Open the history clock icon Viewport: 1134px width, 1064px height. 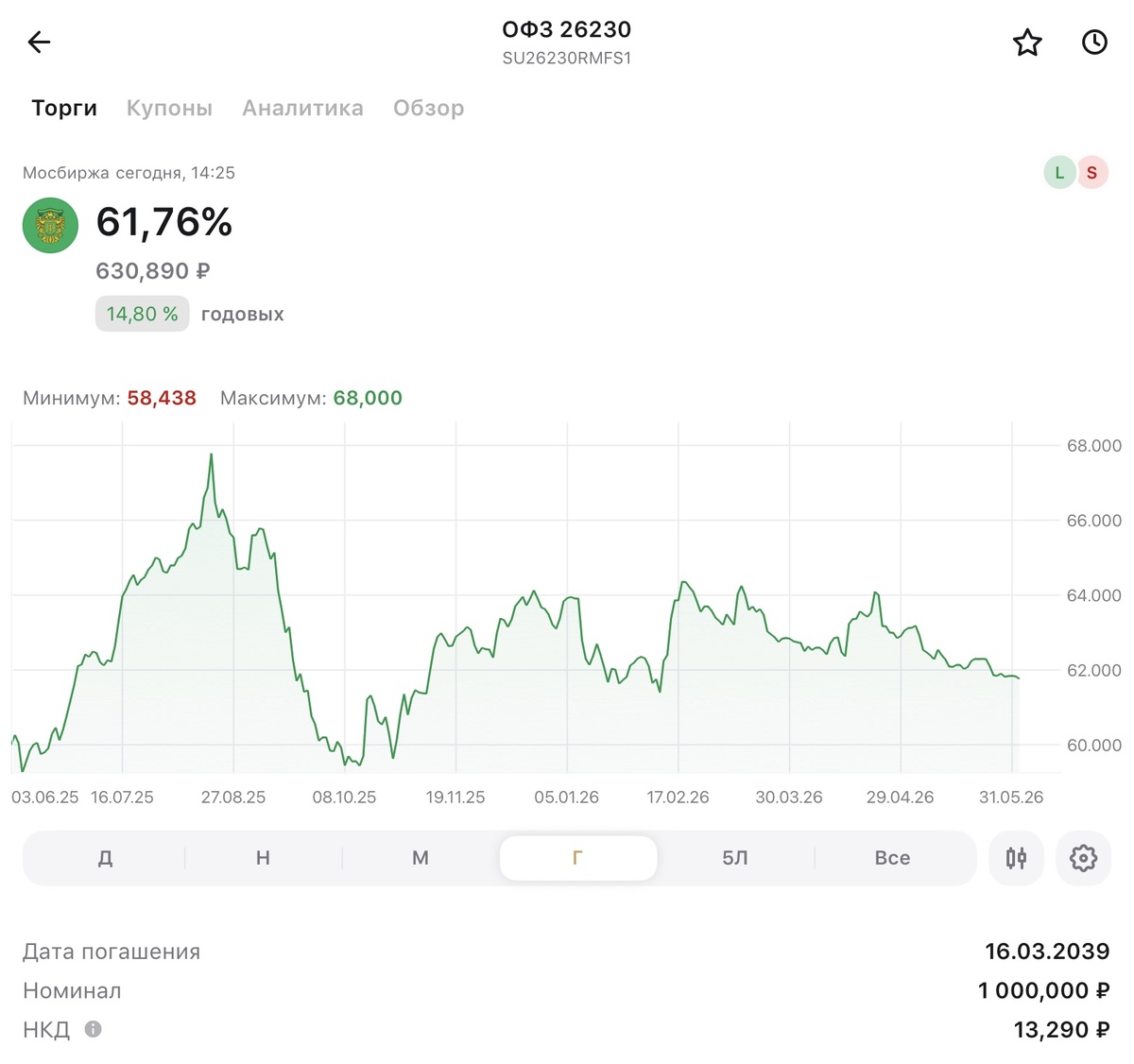click(x=1094, y=42)
